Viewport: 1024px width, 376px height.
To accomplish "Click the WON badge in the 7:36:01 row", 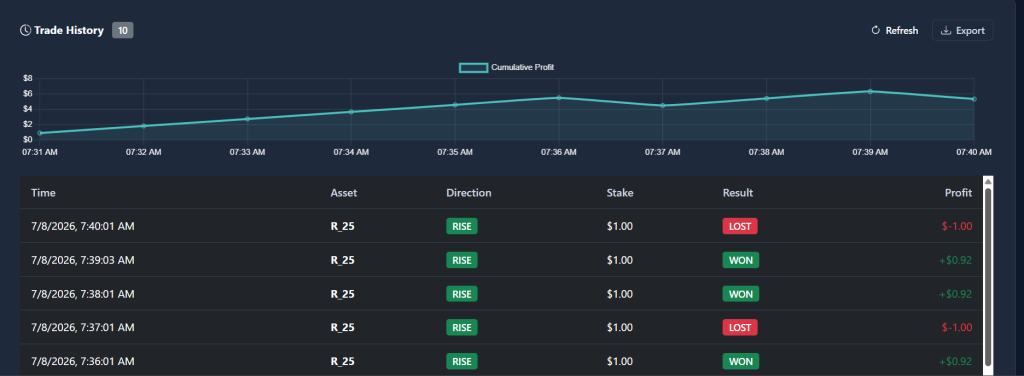I will (741, 361).
